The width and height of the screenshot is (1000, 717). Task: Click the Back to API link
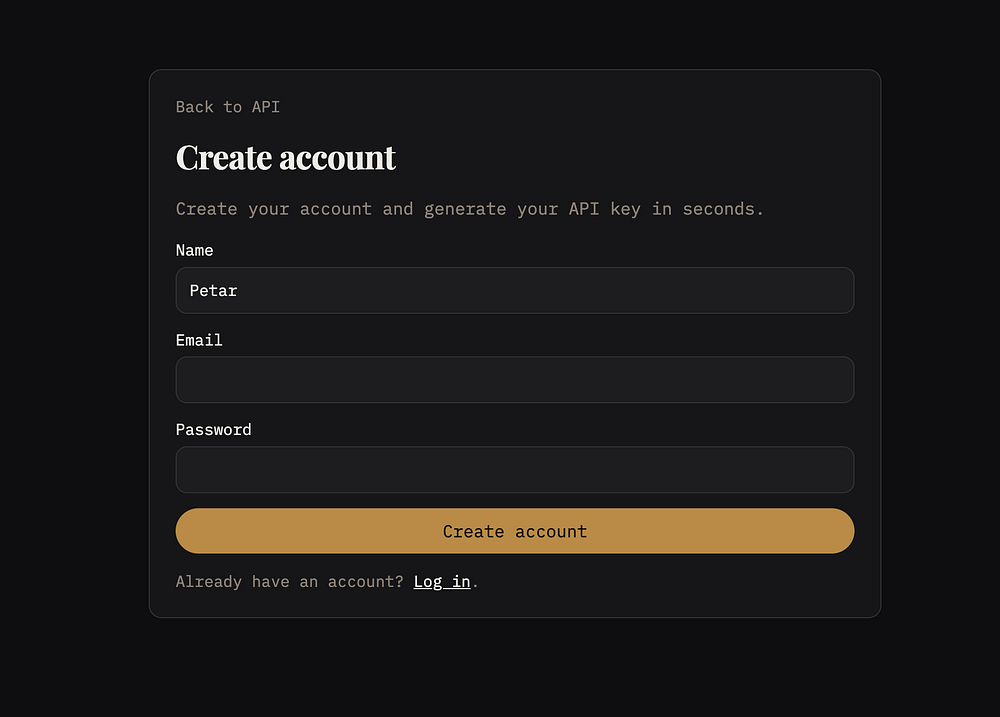[228, 107]
